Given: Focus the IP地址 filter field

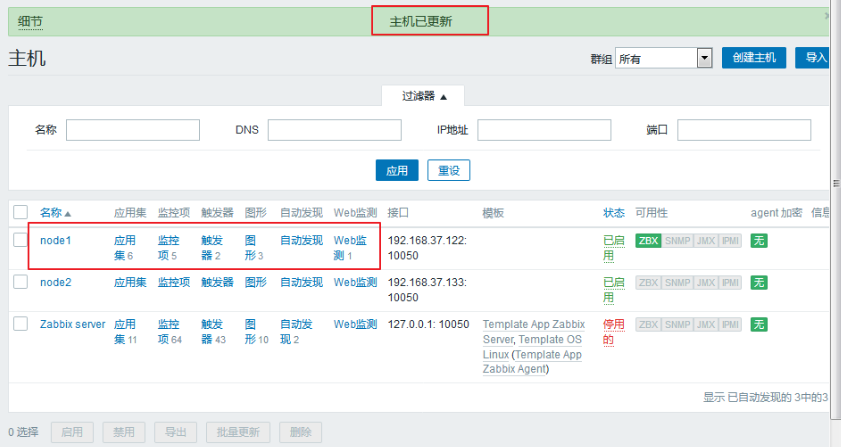Looking at the screenshot, I should [544, 130].
